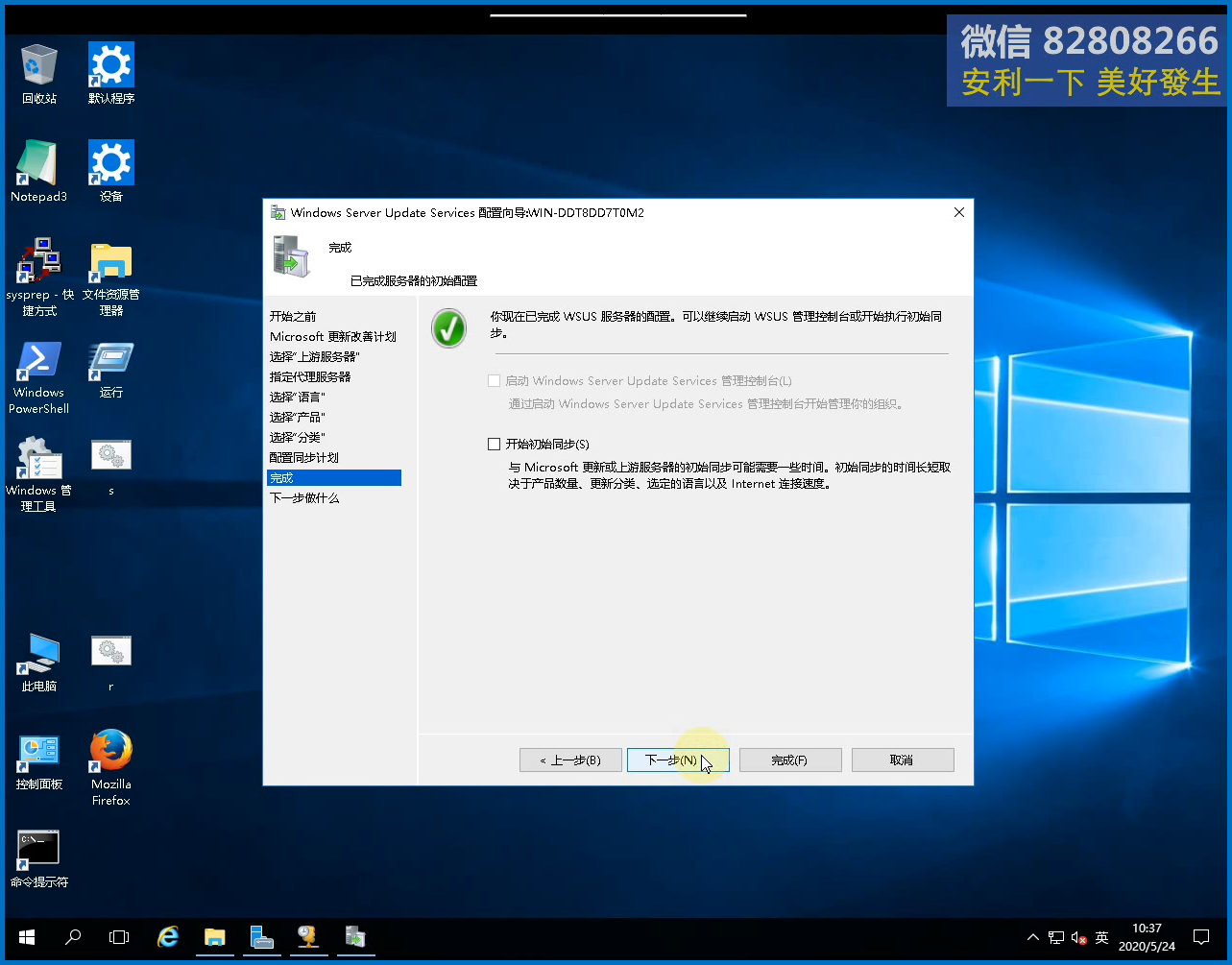Select the desktop shortcut named s
Screen dimensions: 1232x965
click(111, 468)
